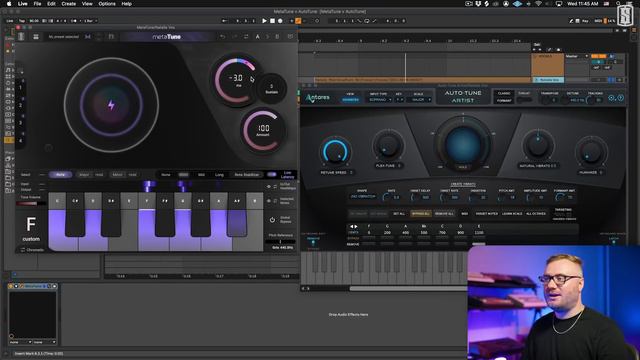Image resolution: width=640 pixels, height=360 pixels.
Task: Click the B key label on metaTune keyboard
Action: (255, 201)
